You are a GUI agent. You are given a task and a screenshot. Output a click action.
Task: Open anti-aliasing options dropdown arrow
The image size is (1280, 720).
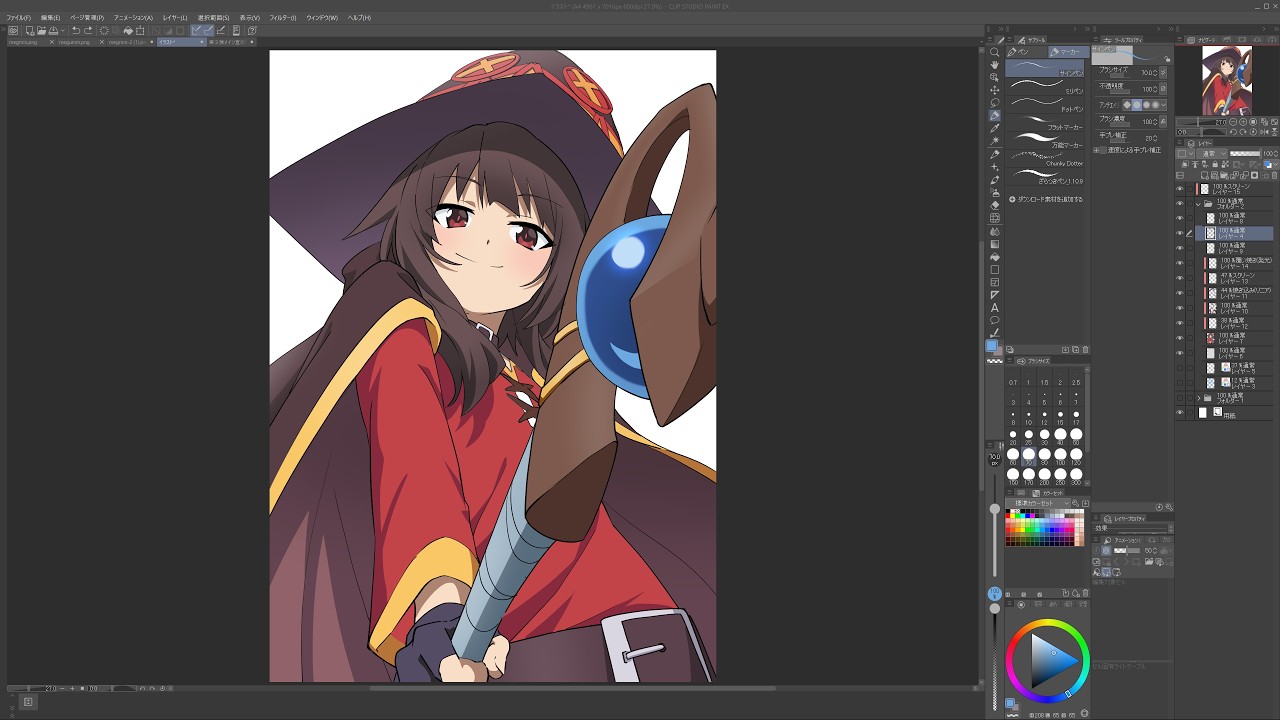(x=1164, y=105)
